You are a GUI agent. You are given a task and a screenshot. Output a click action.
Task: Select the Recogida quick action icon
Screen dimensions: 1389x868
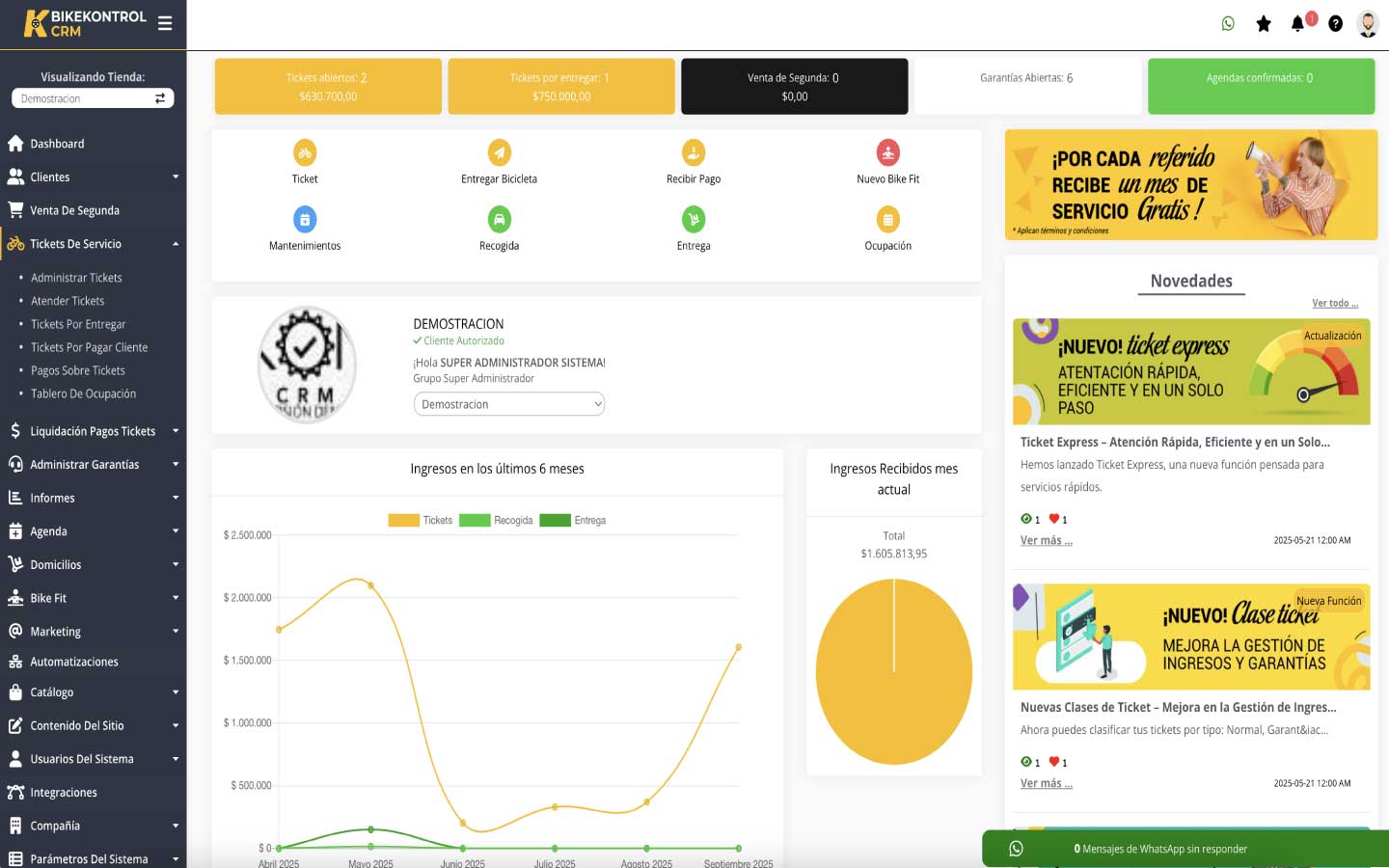click(x=499, y=218)
